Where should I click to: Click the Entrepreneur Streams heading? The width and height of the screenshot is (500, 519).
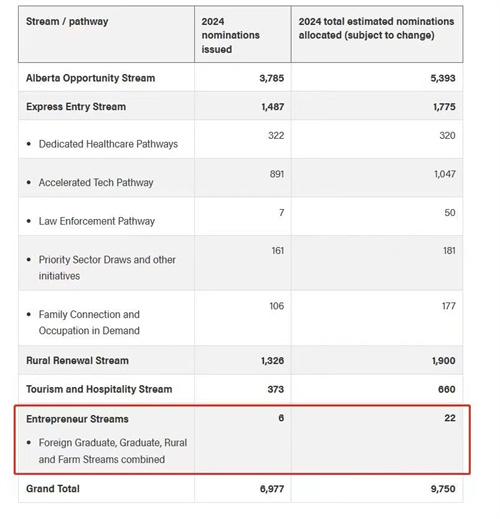[x=77, y=419]
